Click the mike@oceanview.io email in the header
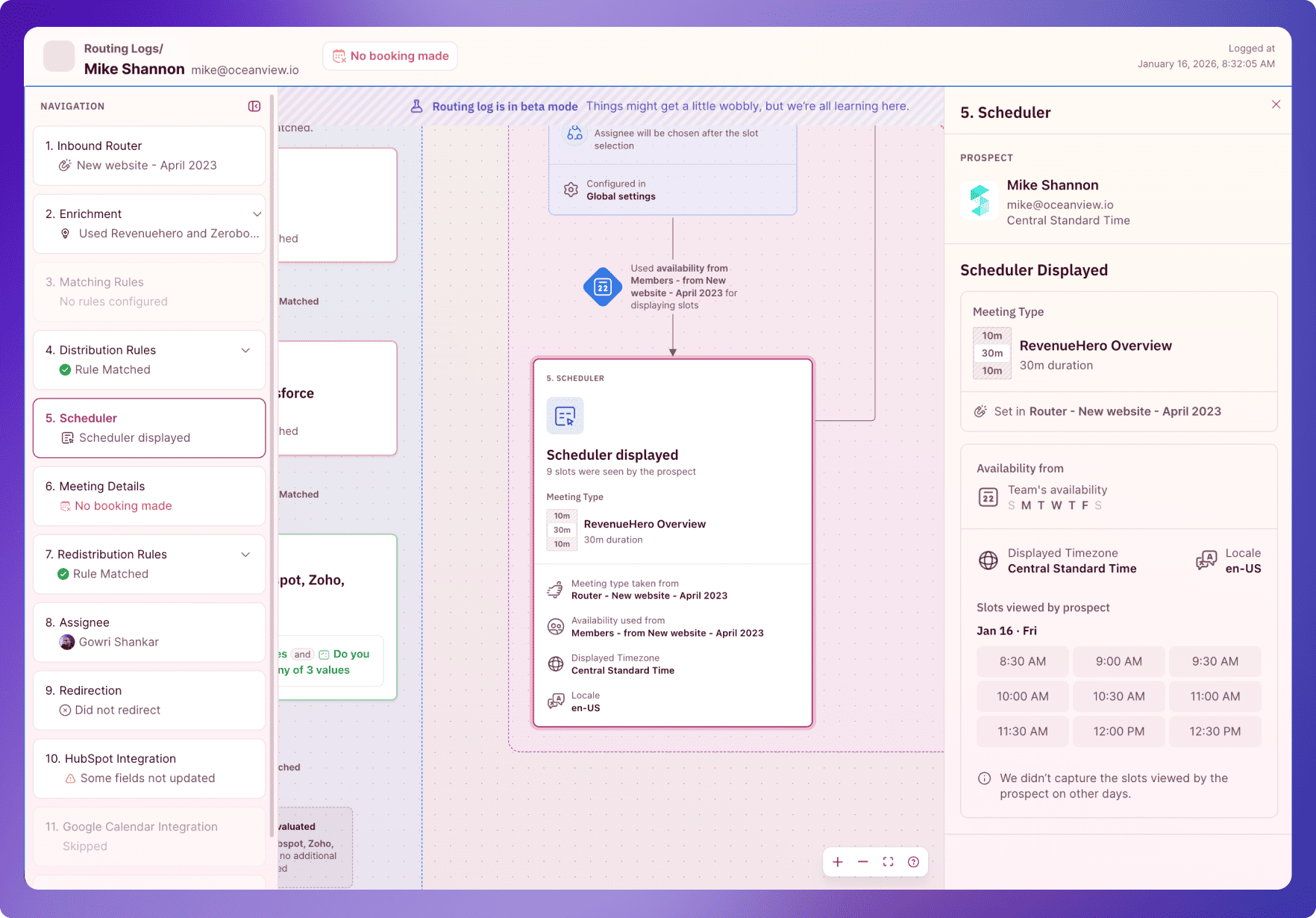 coord(245,70)
